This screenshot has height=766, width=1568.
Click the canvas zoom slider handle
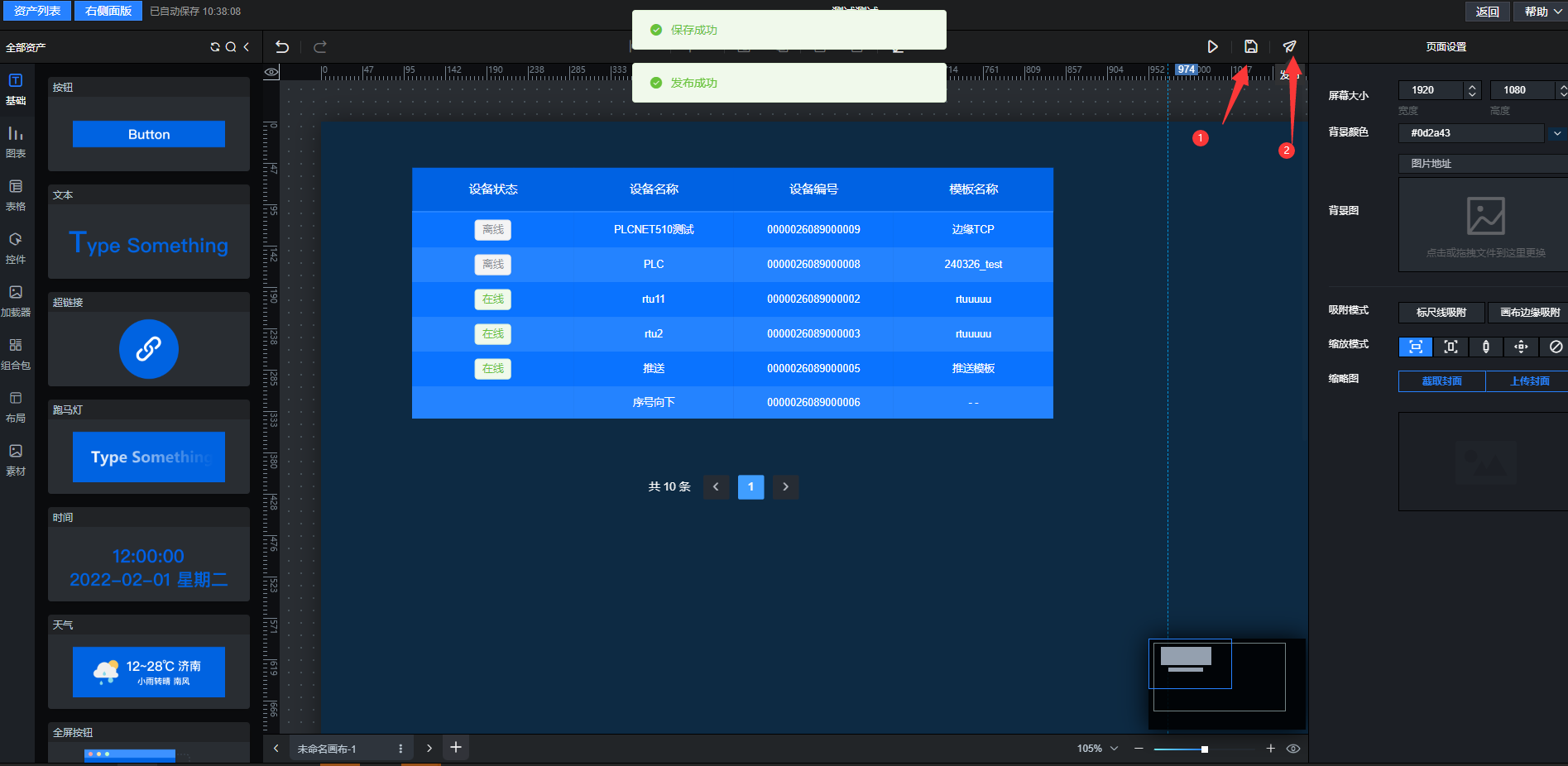[x=1205, y=749]
